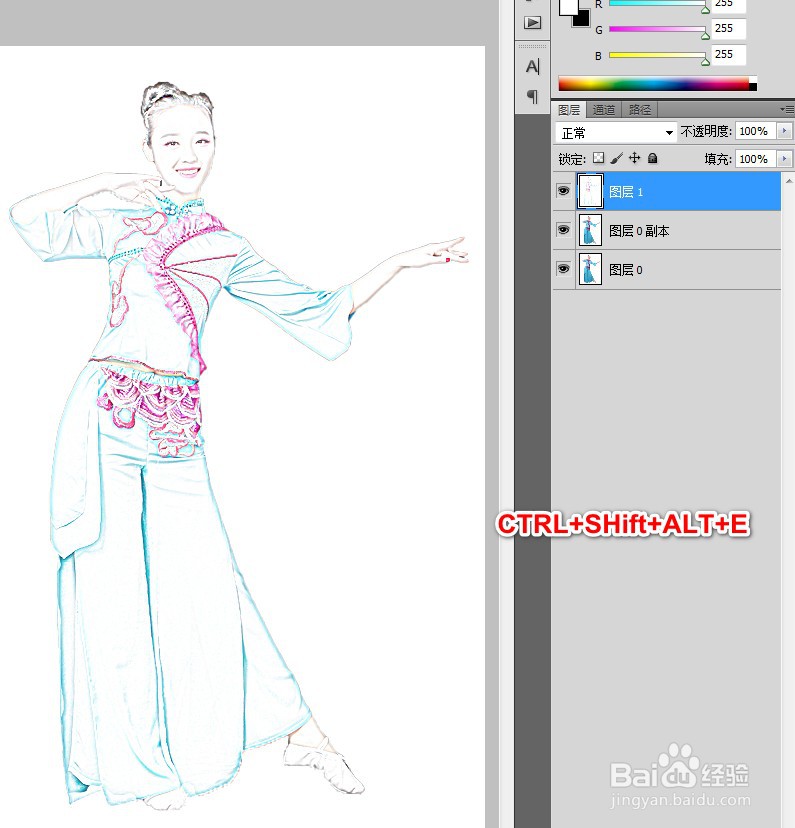Open the Layers panel options menu icon
Image resolution: width=795 pixels, height=828 pixels.
(x=787, y=109)
